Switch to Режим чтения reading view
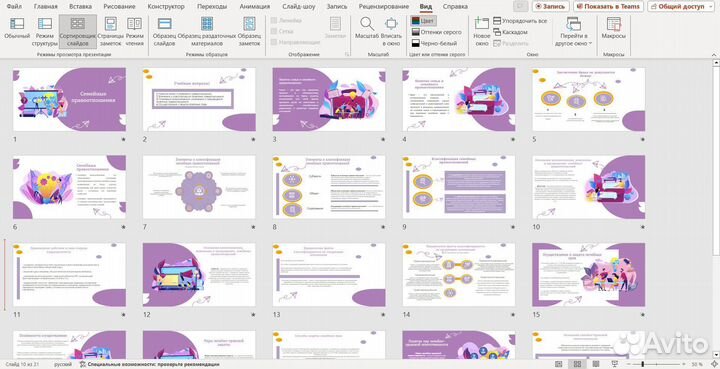The width and height of the screenshot is (720, 369). 135,31
